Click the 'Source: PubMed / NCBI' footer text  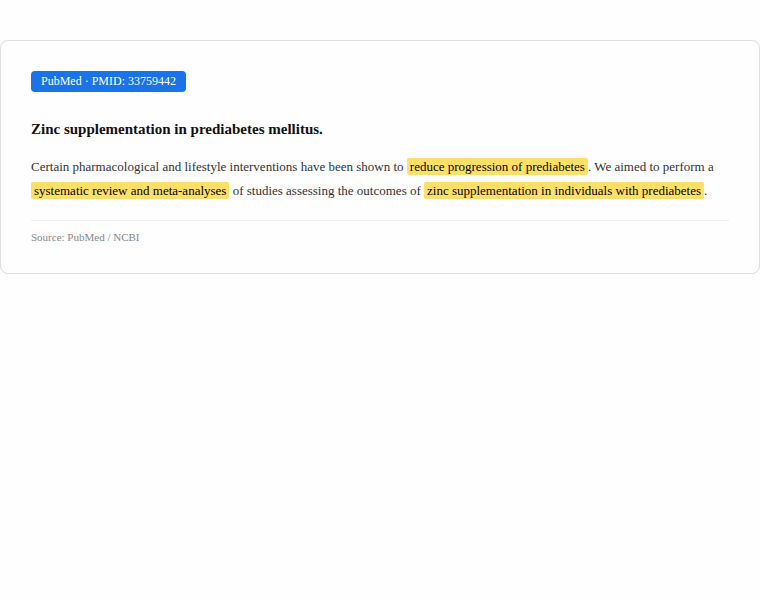point(85,237)
